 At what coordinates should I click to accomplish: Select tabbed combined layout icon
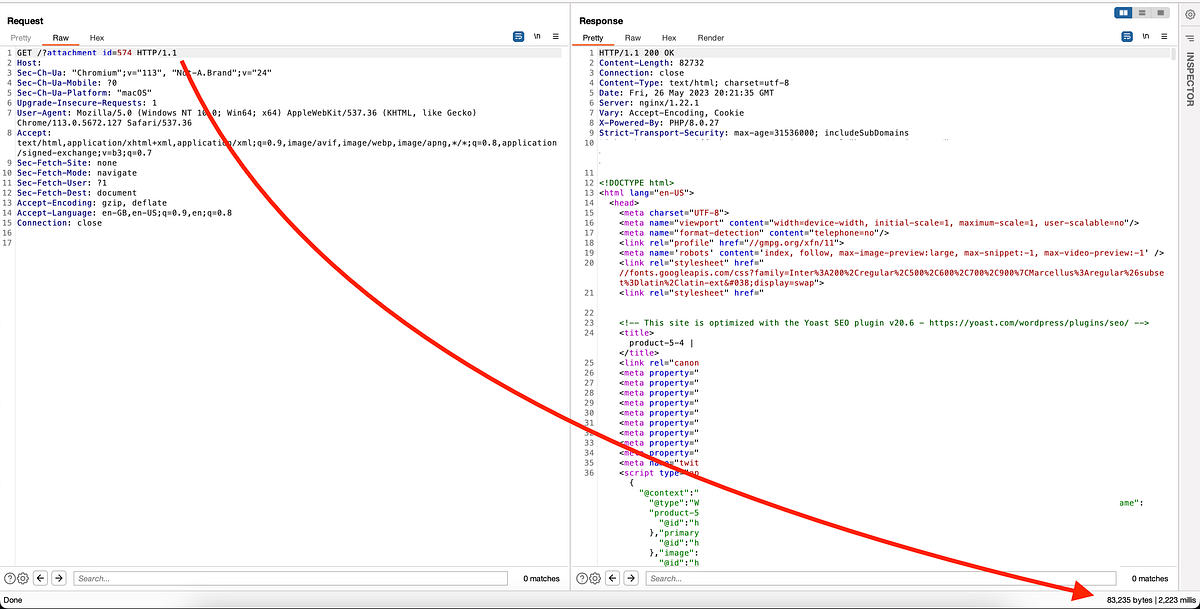tap(1161, 13)
